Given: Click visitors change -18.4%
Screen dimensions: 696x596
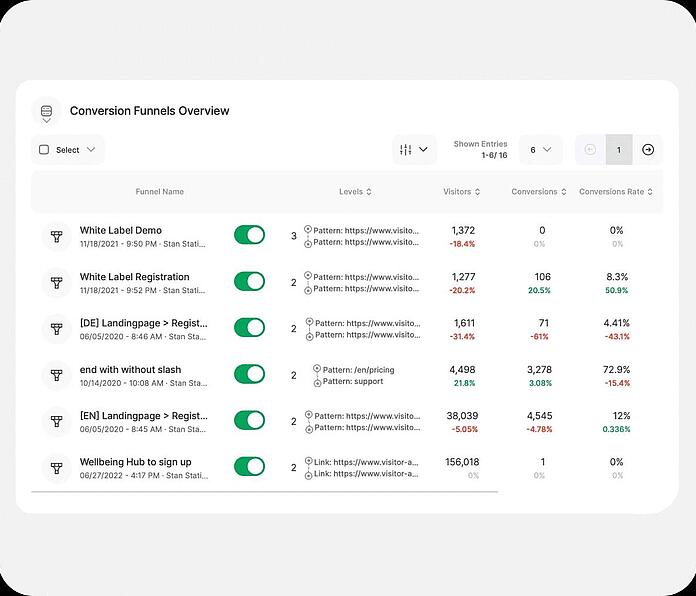Looking at the screenshot, I should 462,244.
